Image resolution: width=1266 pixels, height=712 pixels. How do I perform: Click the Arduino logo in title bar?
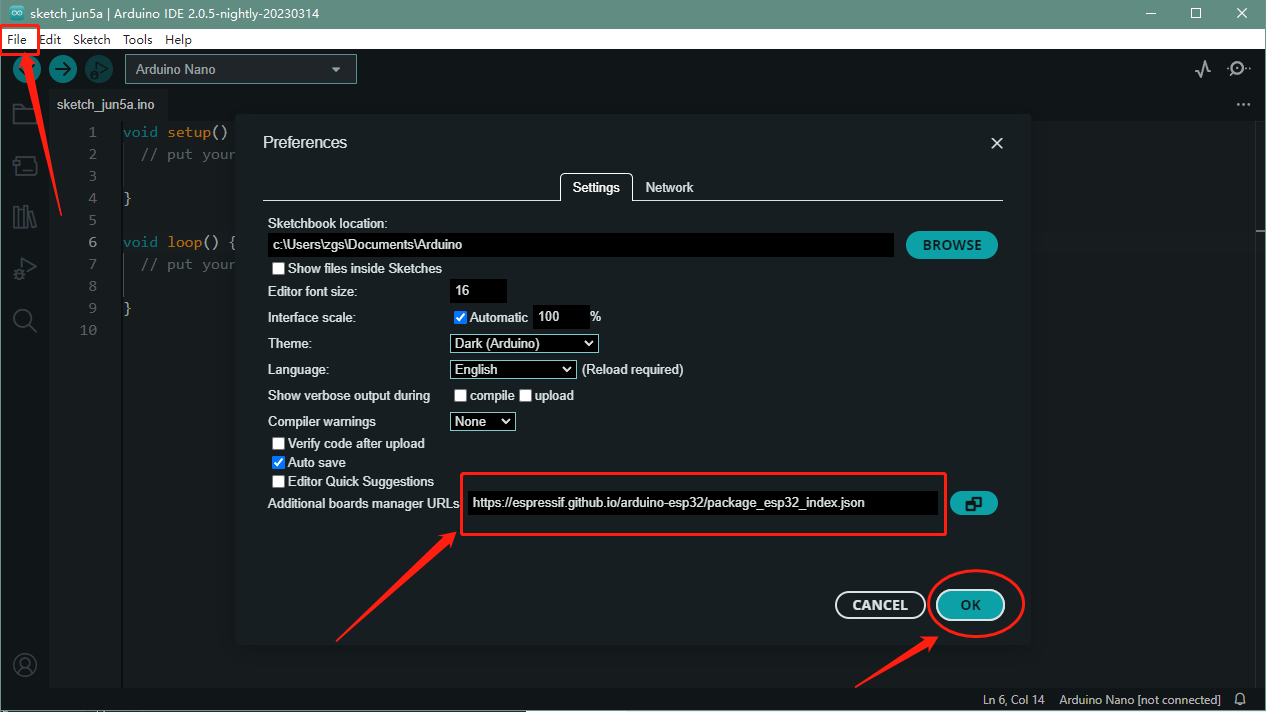click(x=16, y=13)
